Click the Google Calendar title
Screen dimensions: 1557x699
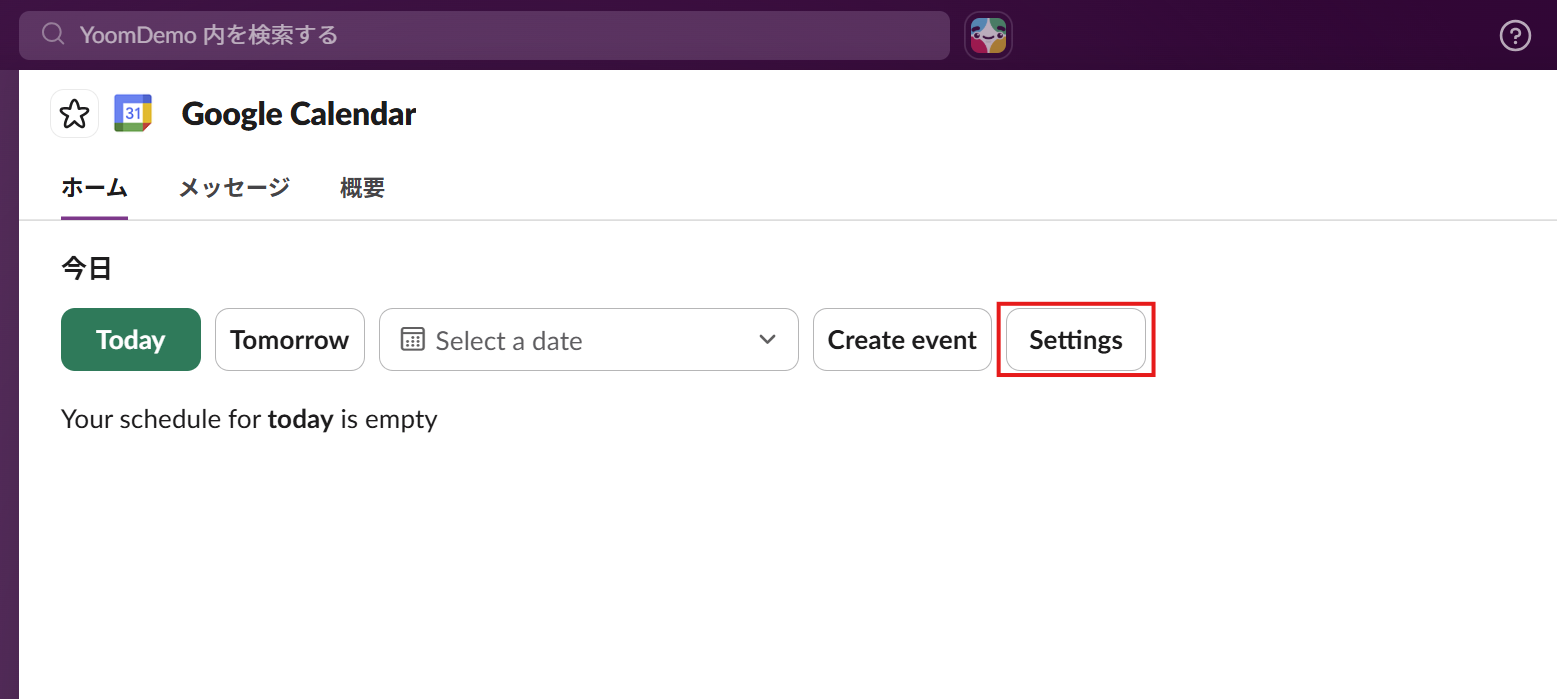pos(299,114)
